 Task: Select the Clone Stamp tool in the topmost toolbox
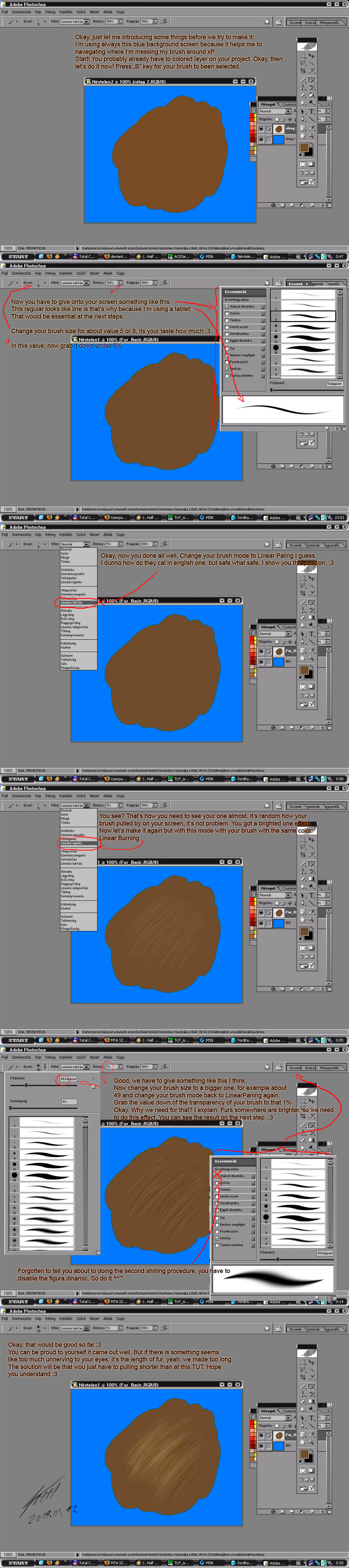coord(303,88)
